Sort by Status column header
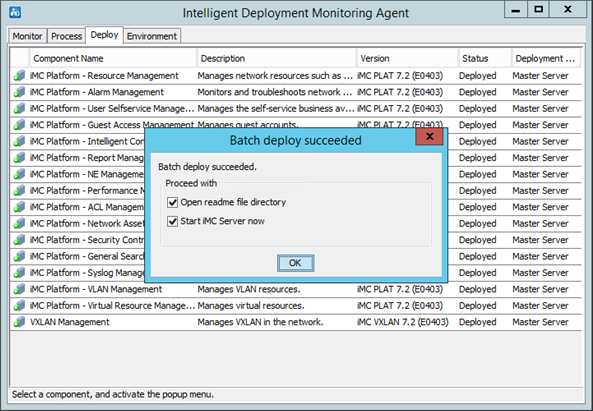The width and height of the screenshot is (593, 411). tap(485, 58)
